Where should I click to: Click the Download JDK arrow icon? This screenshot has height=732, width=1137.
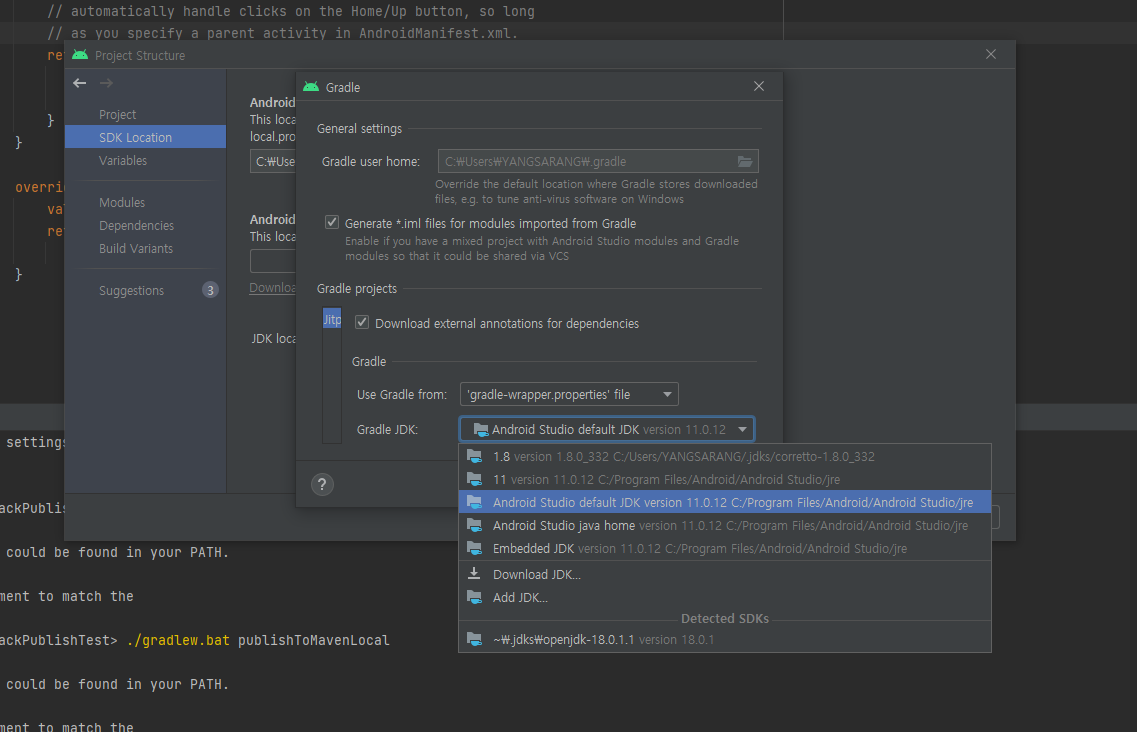click(x=474, y=574)
